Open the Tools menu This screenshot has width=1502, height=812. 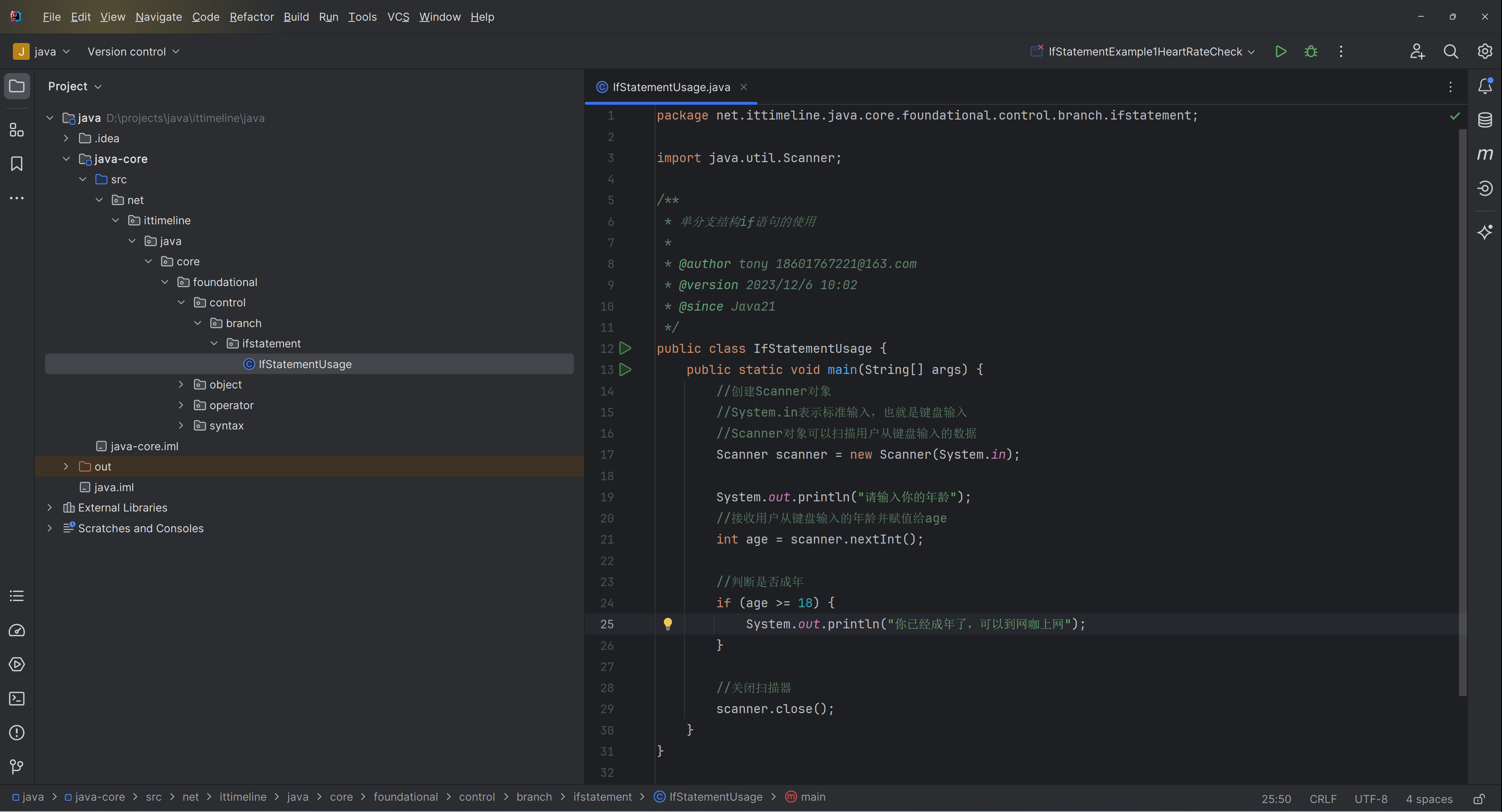point(362,17)
